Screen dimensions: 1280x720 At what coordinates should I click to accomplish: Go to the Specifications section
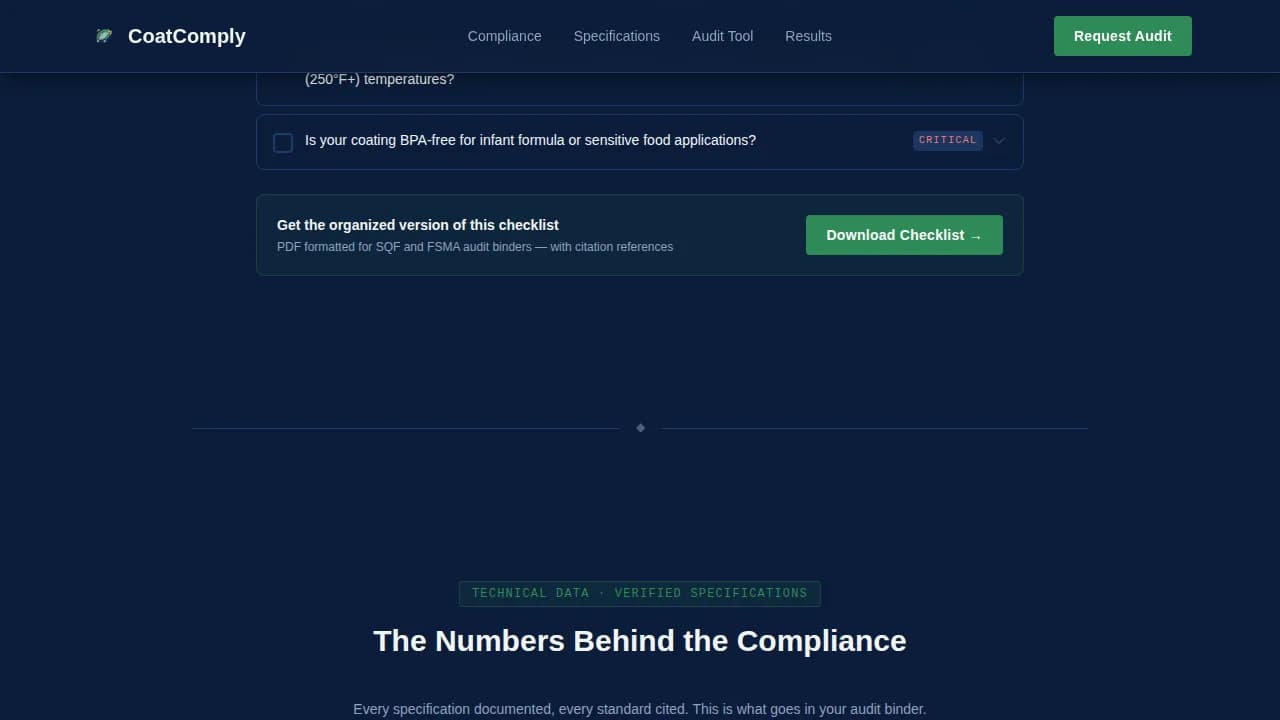(616, 36)
